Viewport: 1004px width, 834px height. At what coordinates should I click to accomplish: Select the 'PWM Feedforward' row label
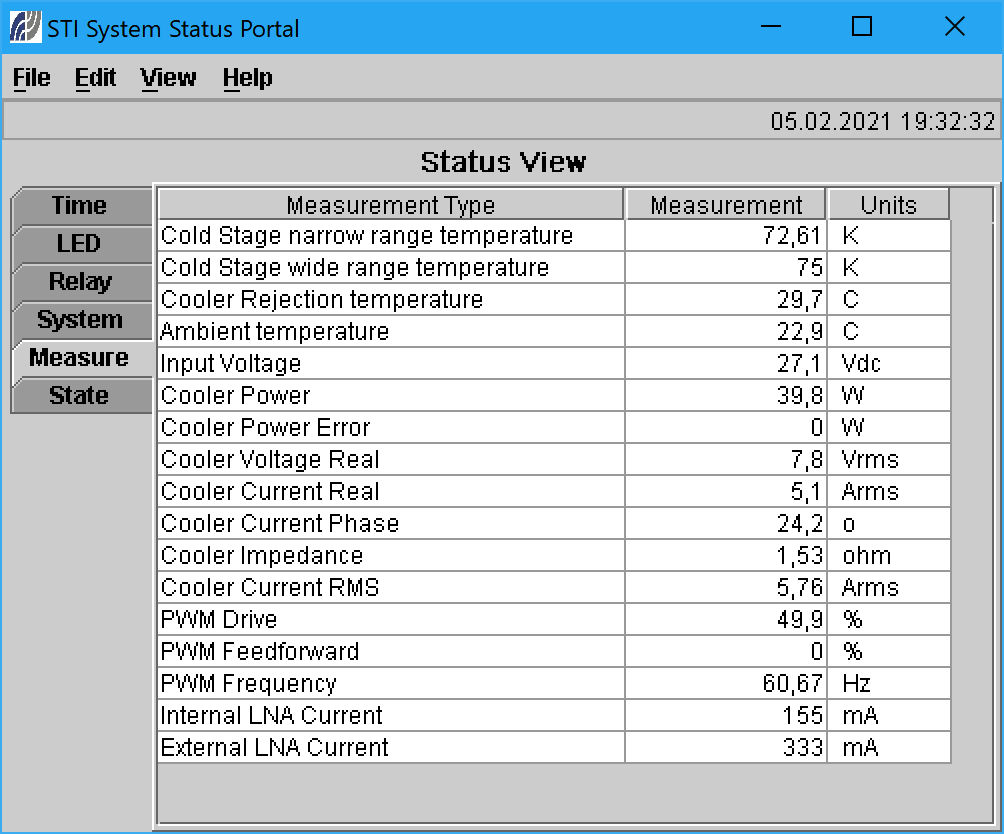(259, 652)
